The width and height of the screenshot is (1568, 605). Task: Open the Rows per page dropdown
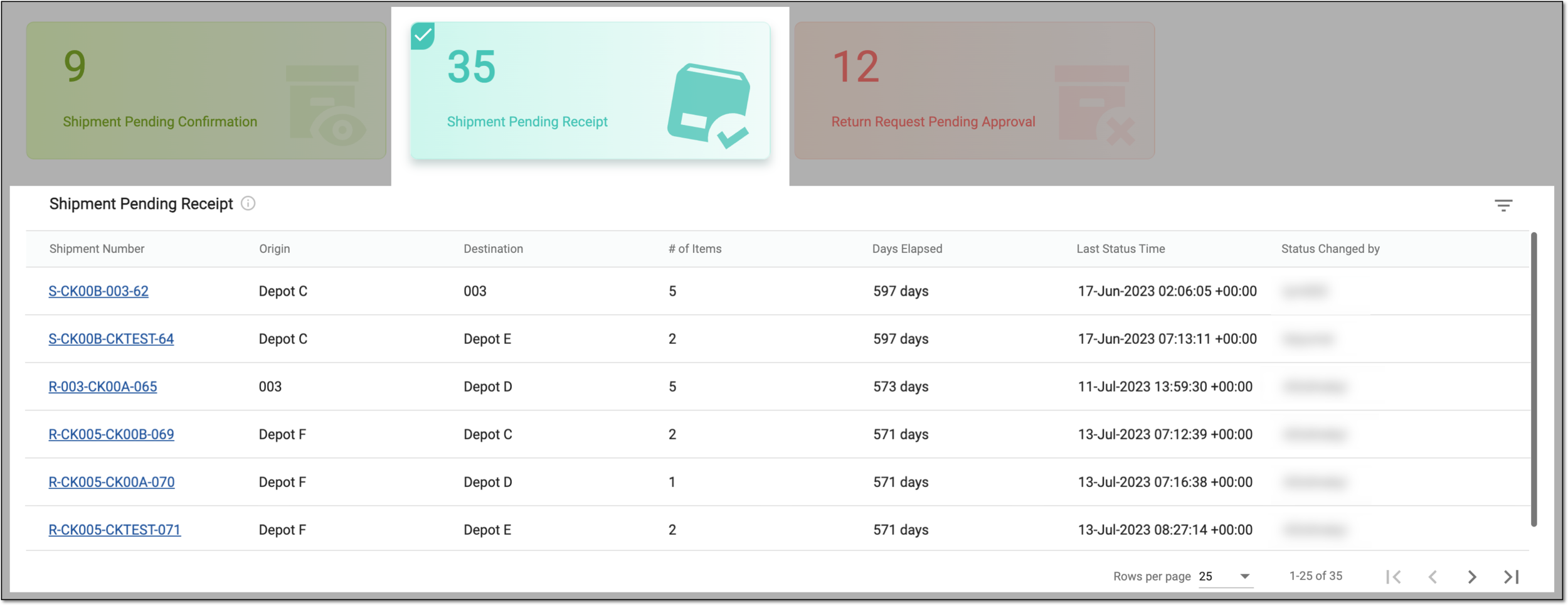[x=1225, y=576]
